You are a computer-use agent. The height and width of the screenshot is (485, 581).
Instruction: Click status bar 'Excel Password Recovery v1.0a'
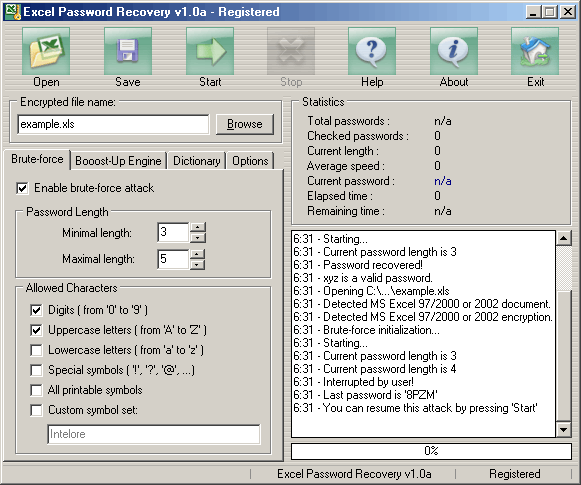coord(354,474)
